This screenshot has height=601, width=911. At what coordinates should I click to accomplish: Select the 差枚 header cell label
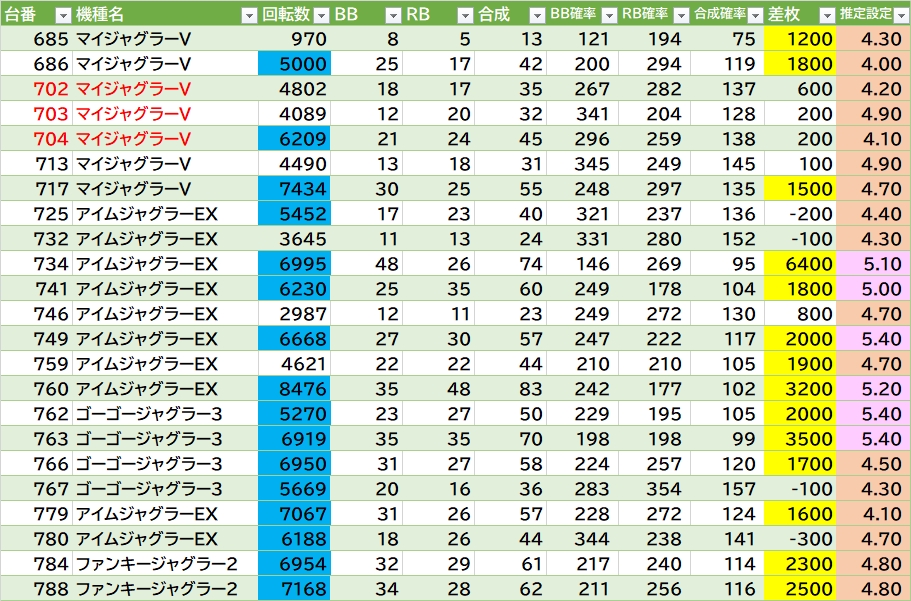(784, 15)
